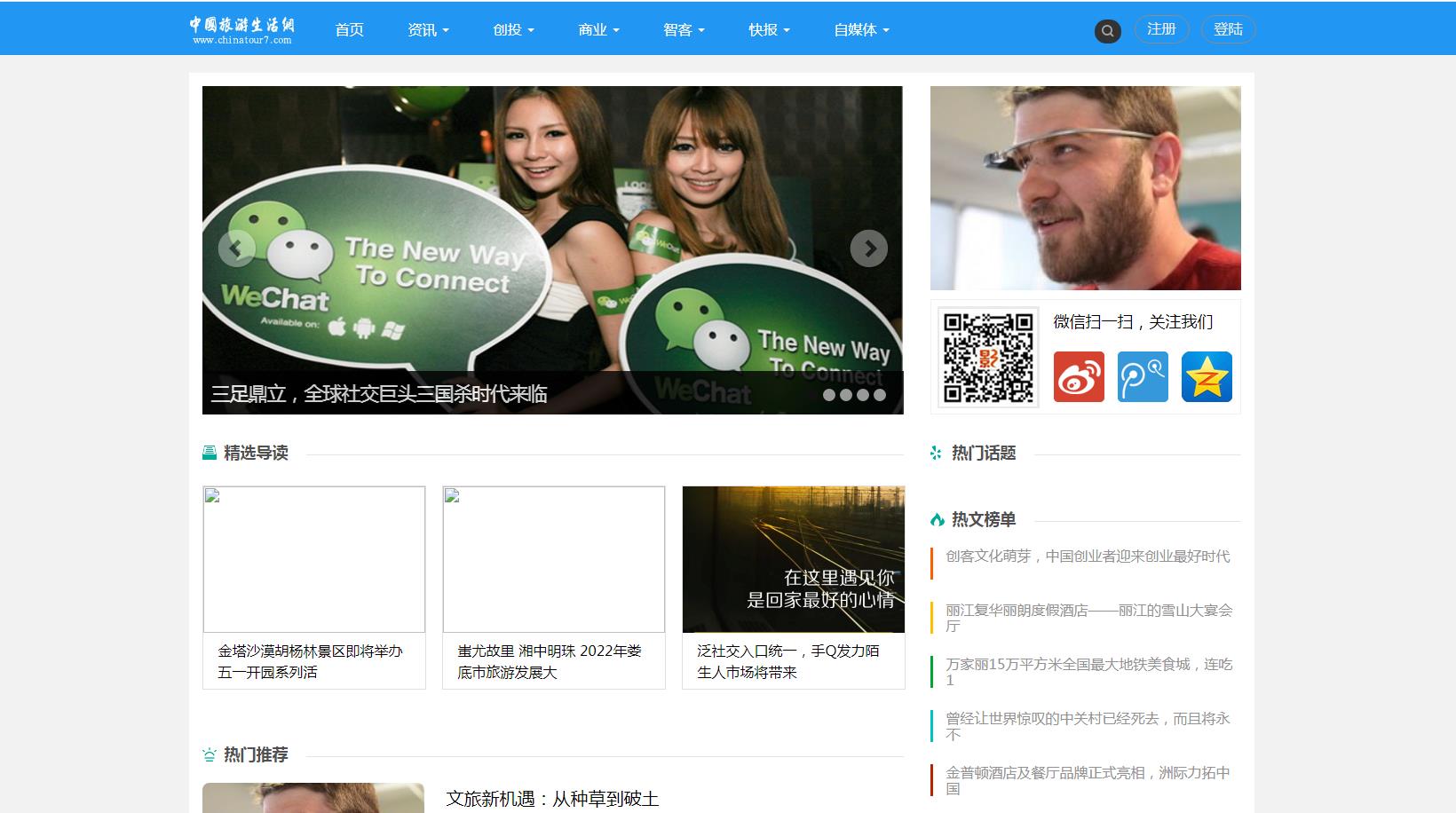1456x813 pixels.
Task: Click the 热门话题 section heading
Action: coord(984,453)
